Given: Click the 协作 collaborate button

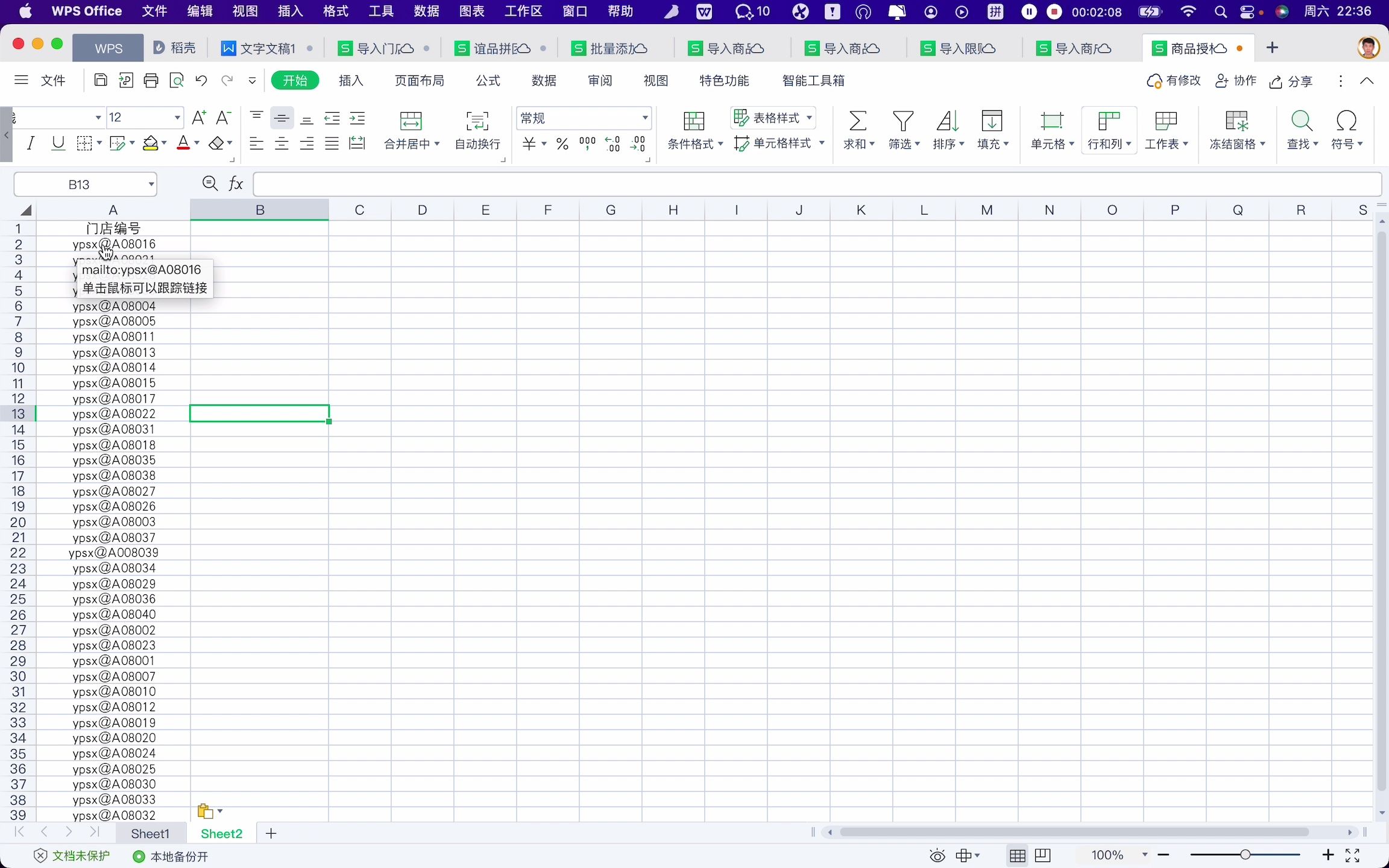Looking at the screenshot, I should tap(1236, 81).
